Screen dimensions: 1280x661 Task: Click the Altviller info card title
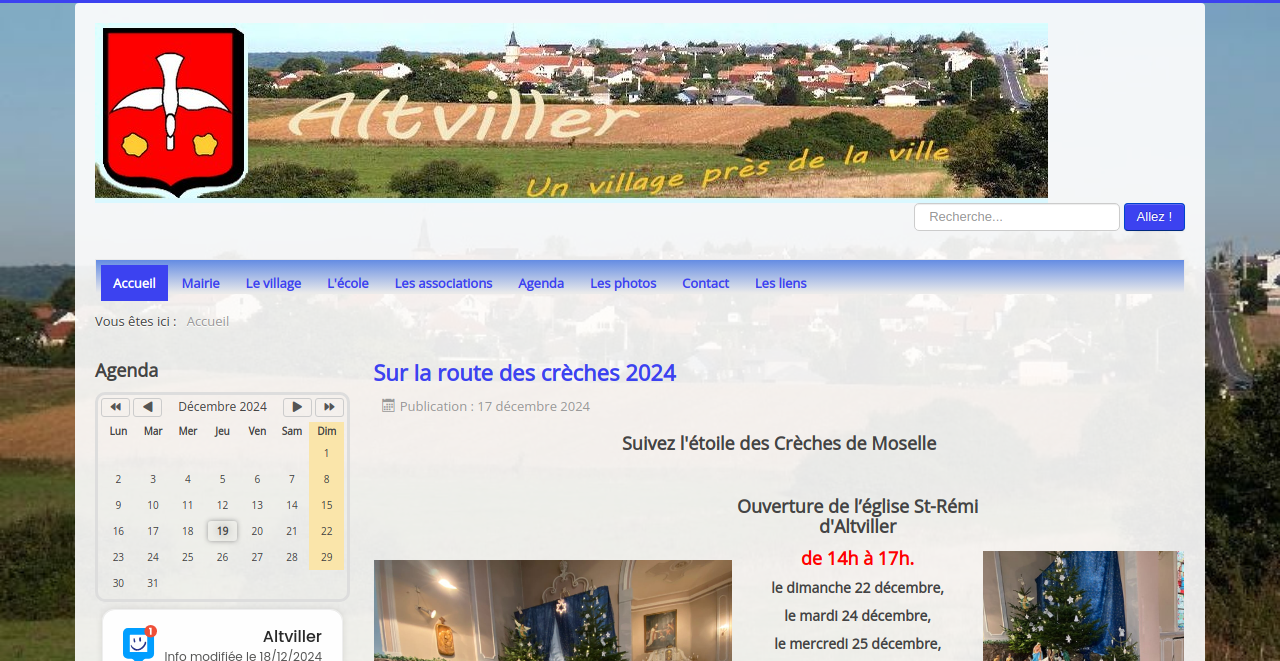click(292, 636)
